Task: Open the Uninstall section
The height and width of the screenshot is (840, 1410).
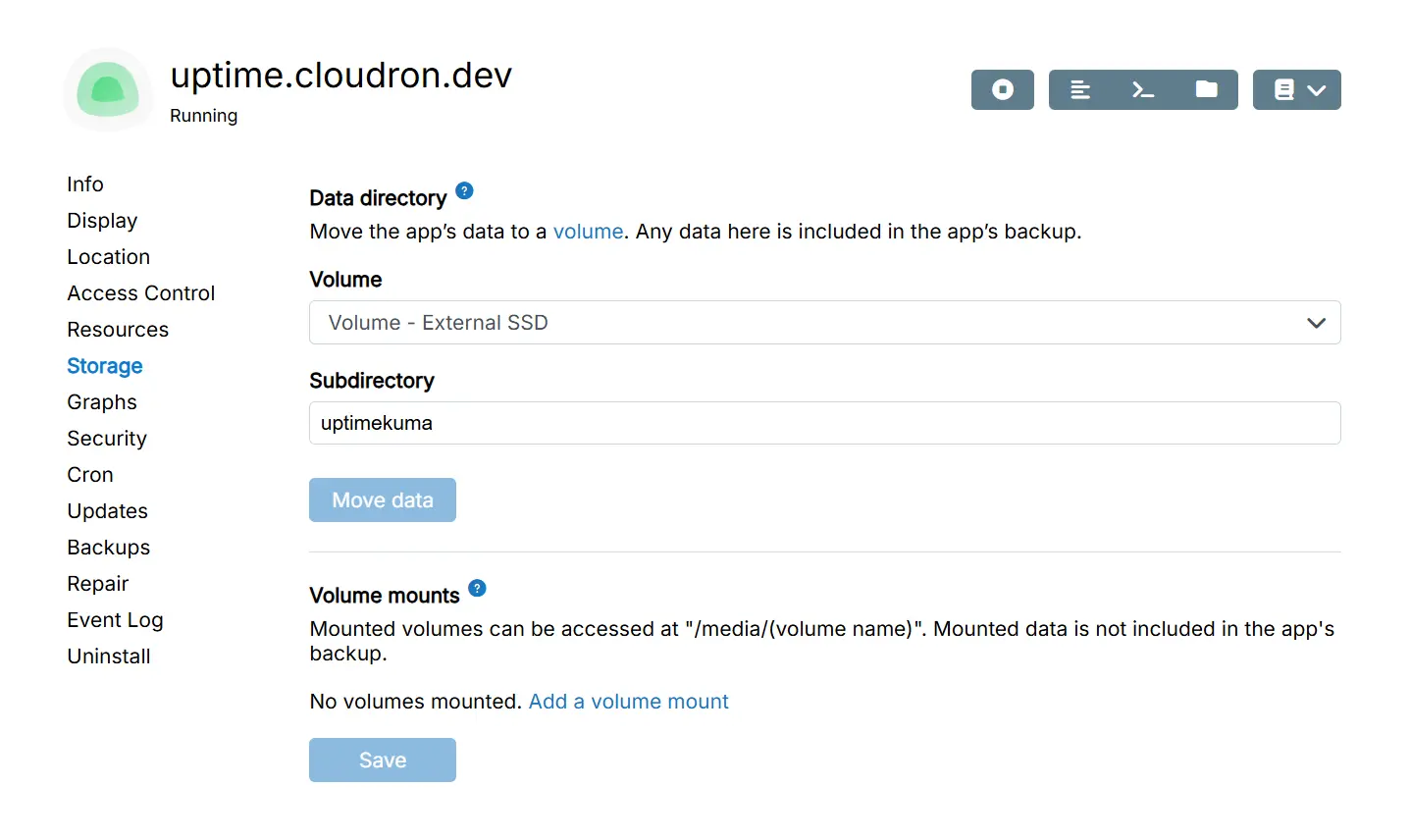Action: click(x=108, y=656)
